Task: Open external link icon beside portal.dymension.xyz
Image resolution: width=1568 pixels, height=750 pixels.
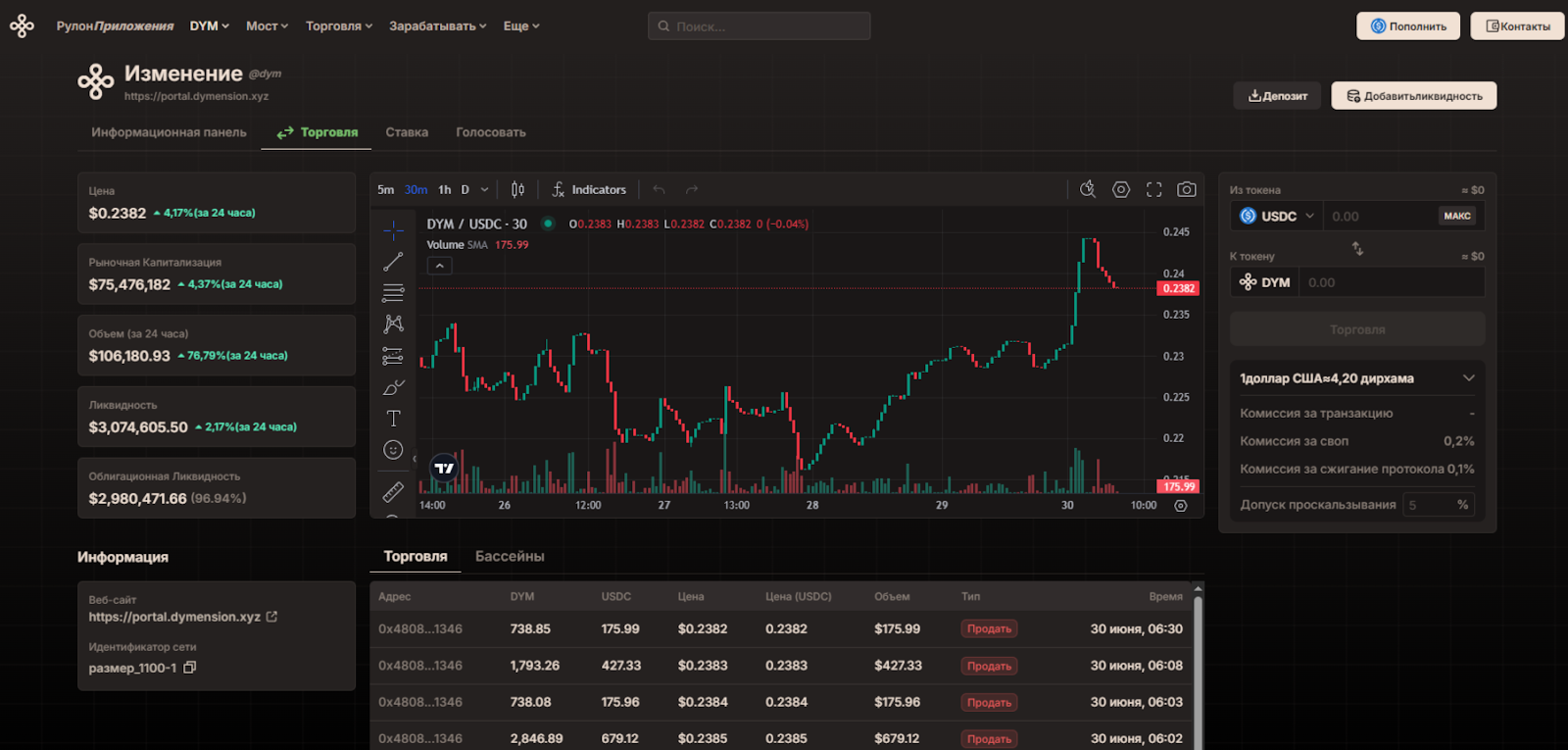Action: pyautogui.click(x=272, y=617)
